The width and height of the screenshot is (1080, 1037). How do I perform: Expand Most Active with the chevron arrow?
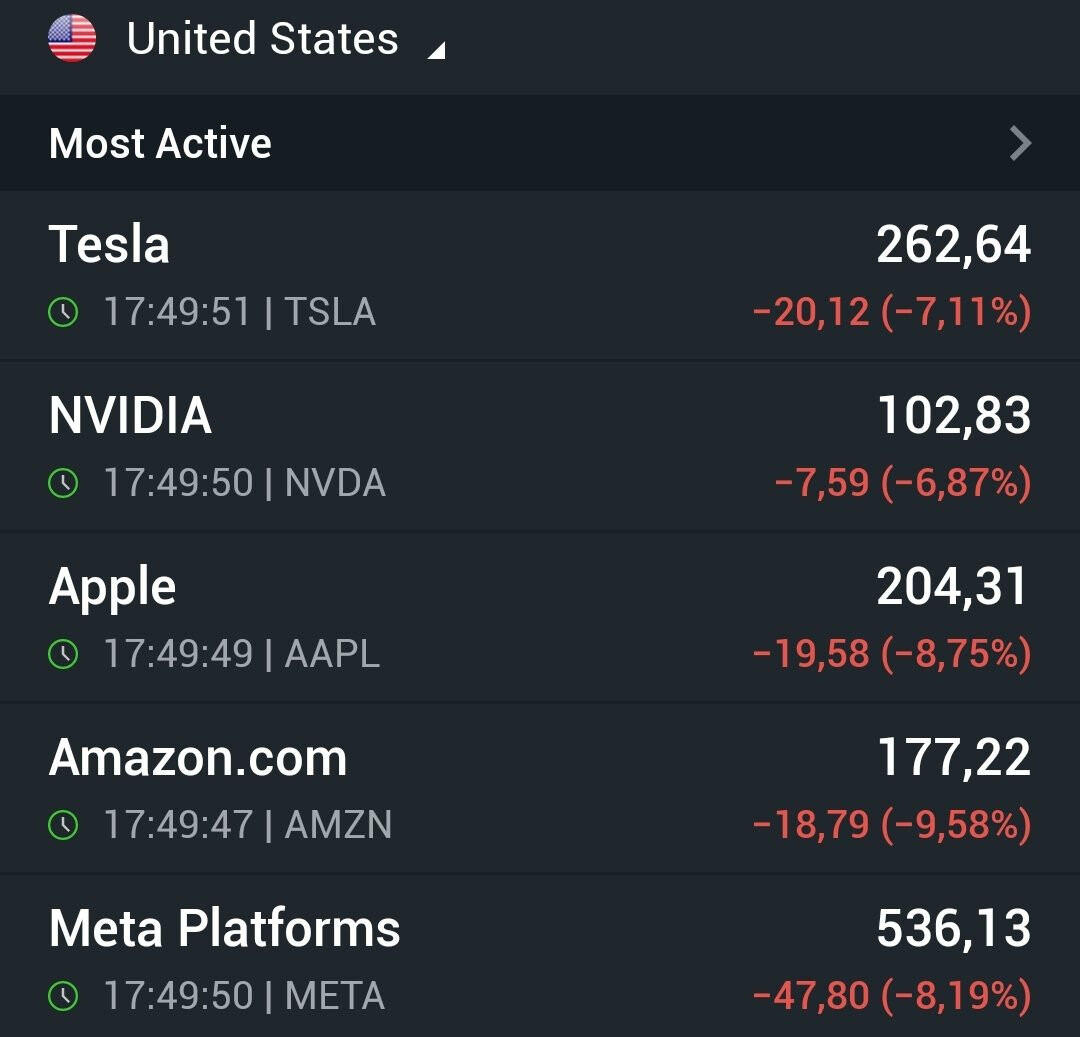pos(1020,143)
